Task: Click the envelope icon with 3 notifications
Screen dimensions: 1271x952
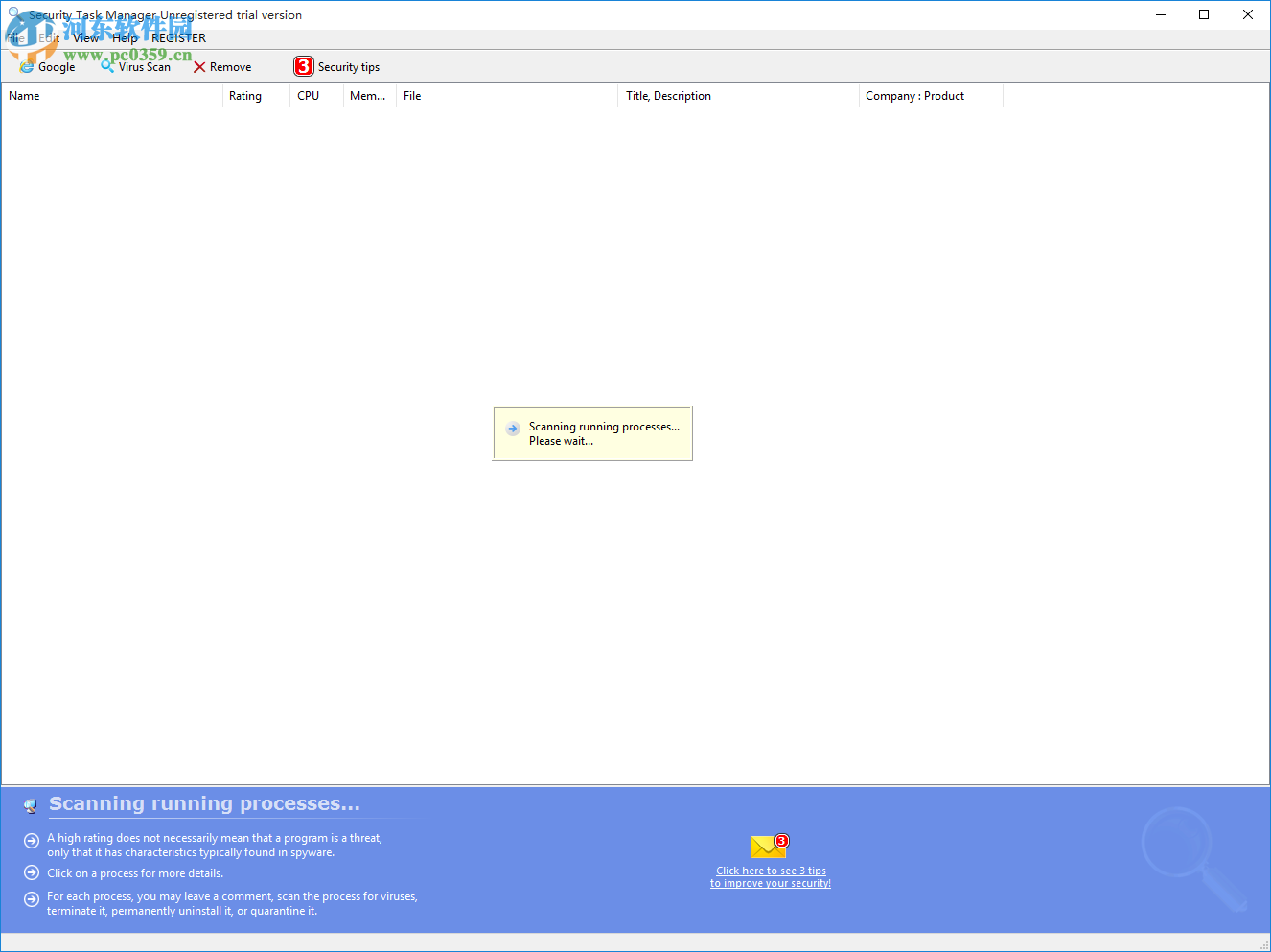Action: click(768, 846)
